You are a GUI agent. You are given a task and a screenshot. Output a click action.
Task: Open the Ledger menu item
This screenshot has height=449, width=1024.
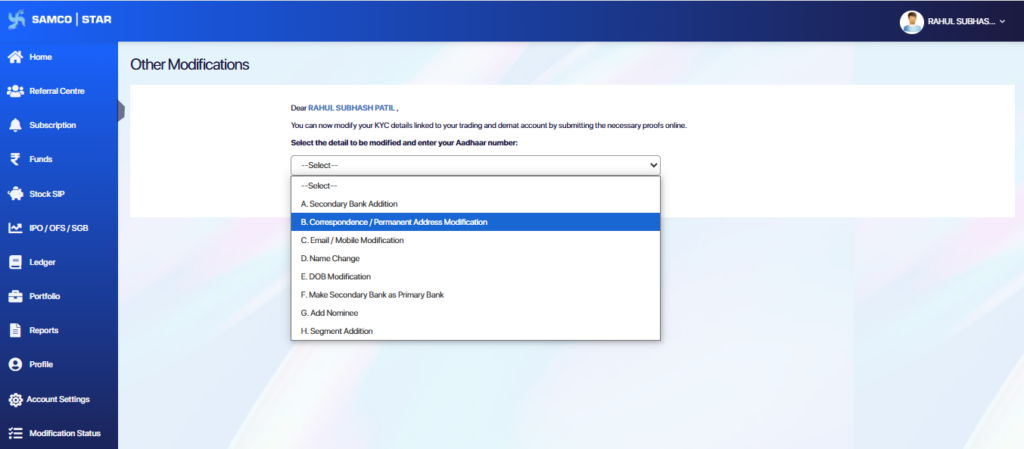[43, 262]
